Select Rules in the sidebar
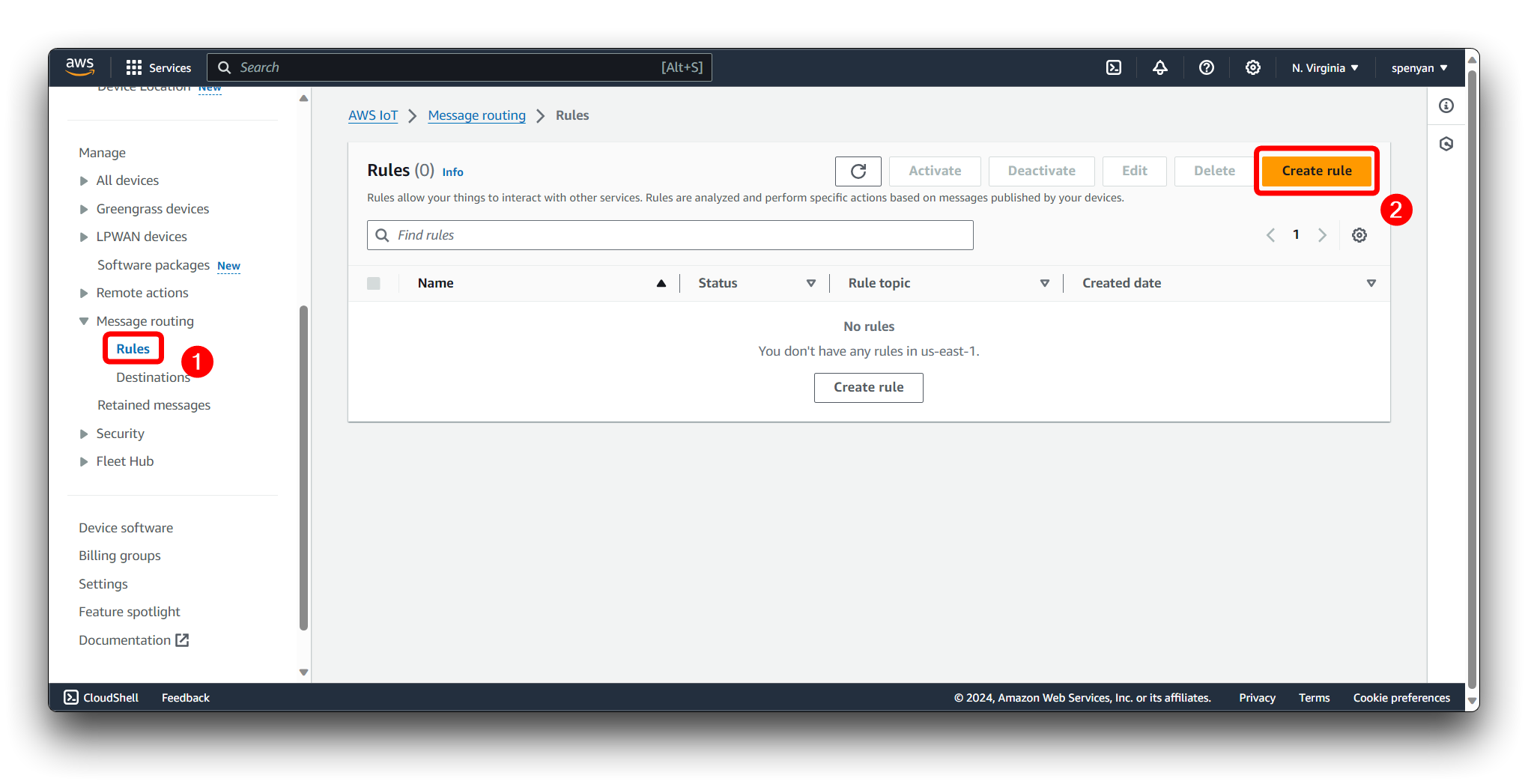 click(x=133, y=349)
